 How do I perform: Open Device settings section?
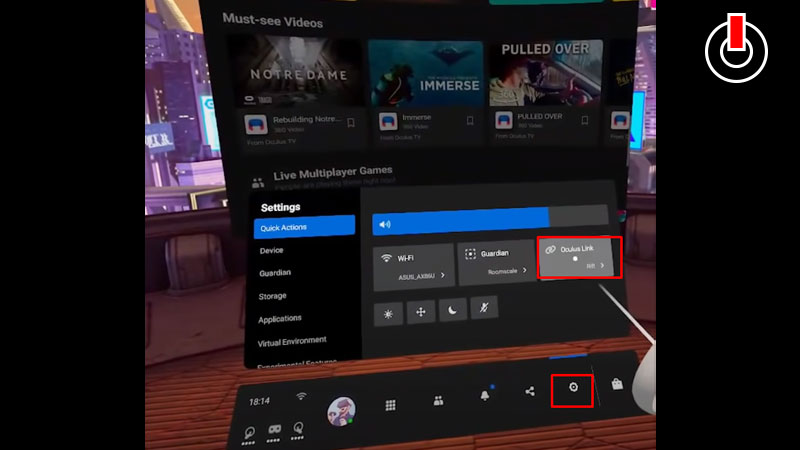271,251
